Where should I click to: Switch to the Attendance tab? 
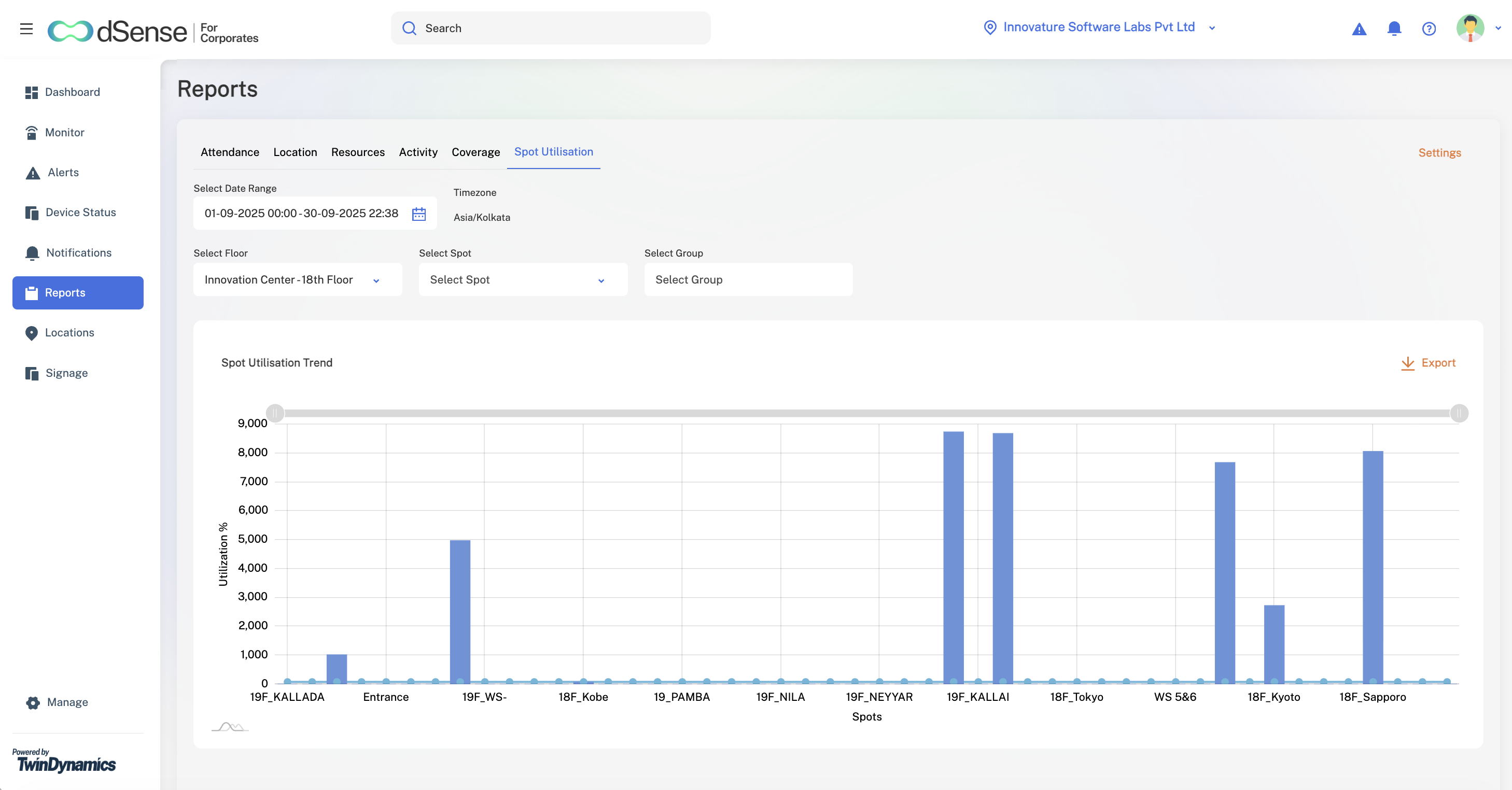[230, 152]
